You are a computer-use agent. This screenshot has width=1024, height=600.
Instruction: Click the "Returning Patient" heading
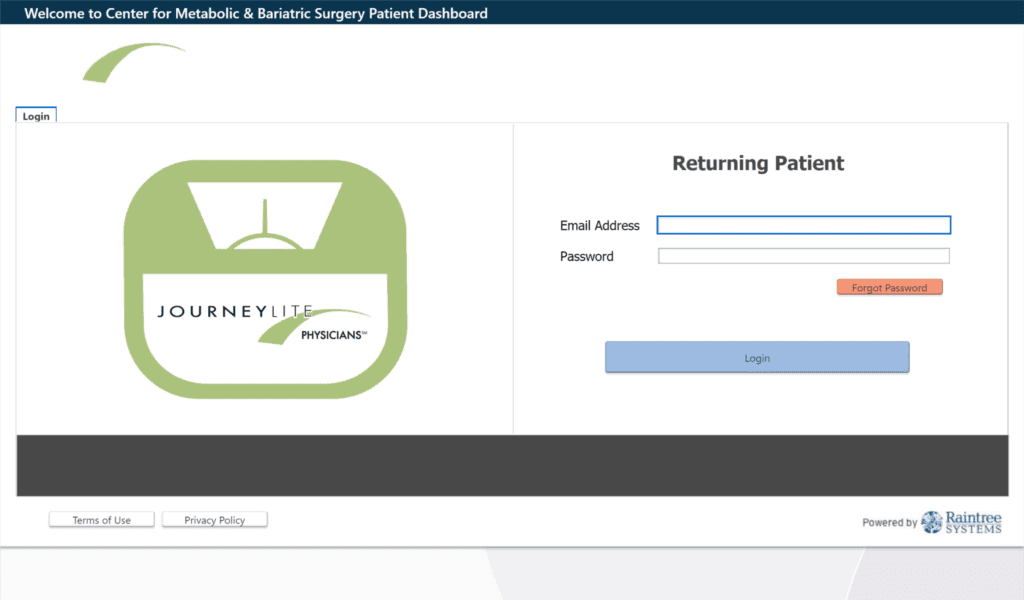point(758,163)
